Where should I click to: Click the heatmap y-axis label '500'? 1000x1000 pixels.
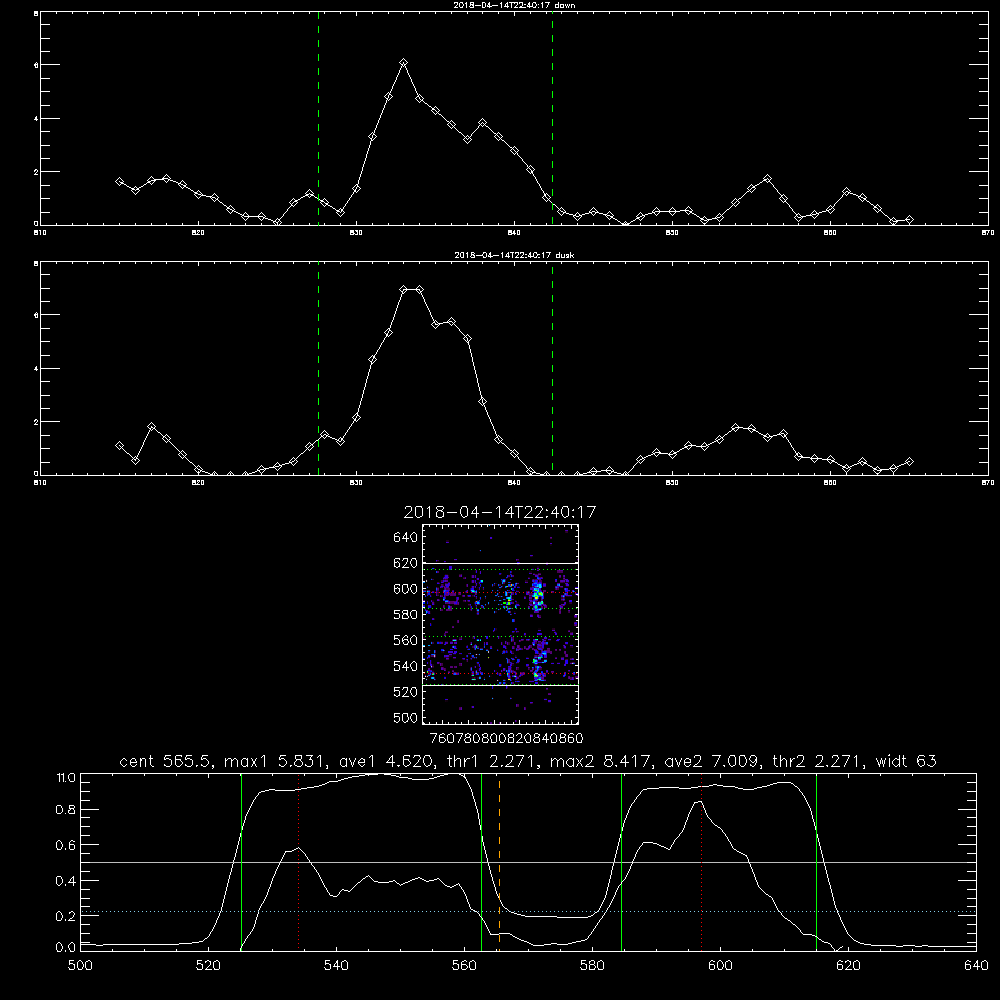click(x=406, y=717)
